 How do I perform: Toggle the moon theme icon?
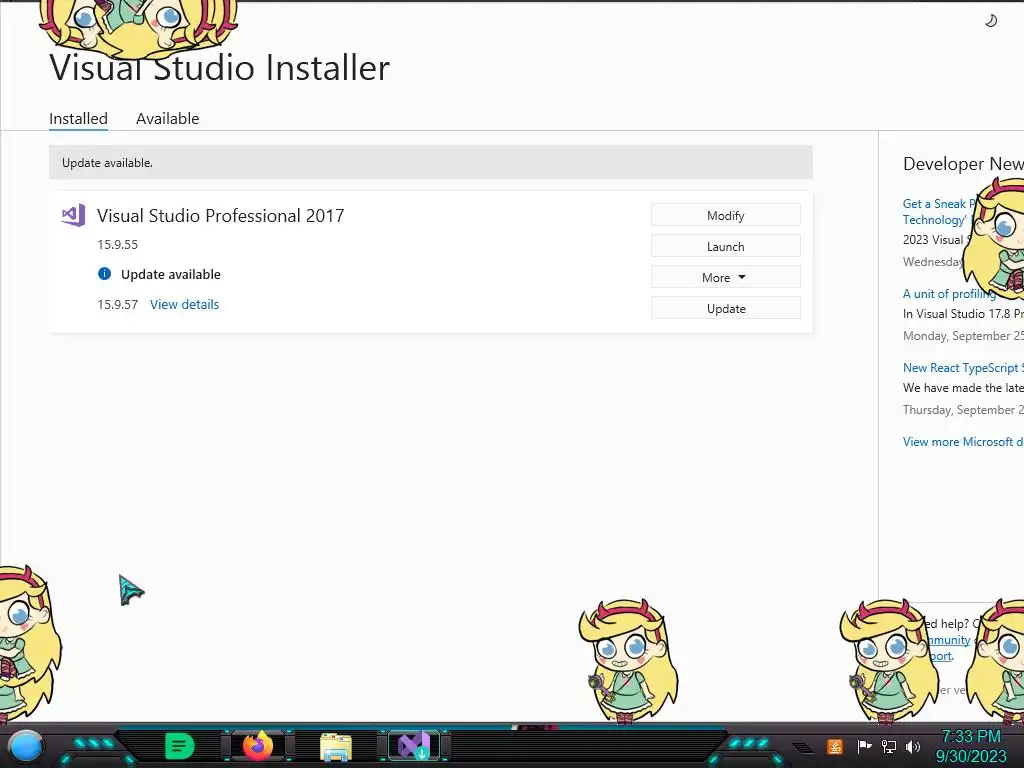(x=991, y=21)
